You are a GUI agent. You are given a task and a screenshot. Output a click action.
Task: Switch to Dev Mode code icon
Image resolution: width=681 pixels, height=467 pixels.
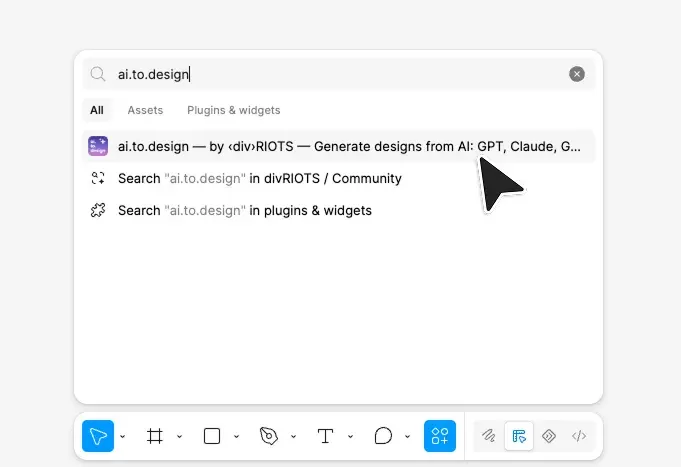pos(579,436)
